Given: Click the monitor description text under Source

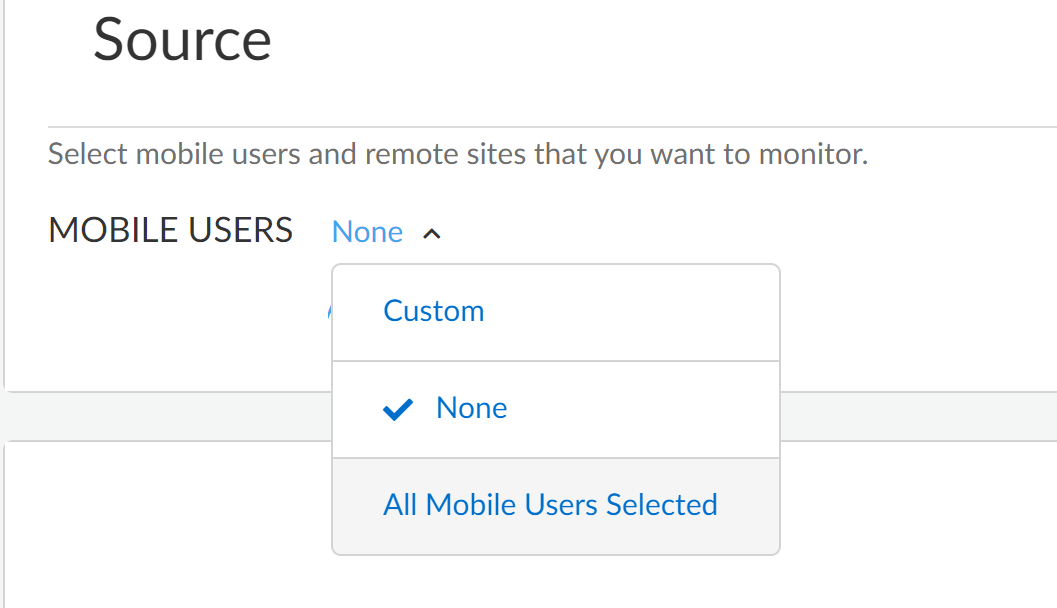Looking at the screenshot, I should point(457,155).
